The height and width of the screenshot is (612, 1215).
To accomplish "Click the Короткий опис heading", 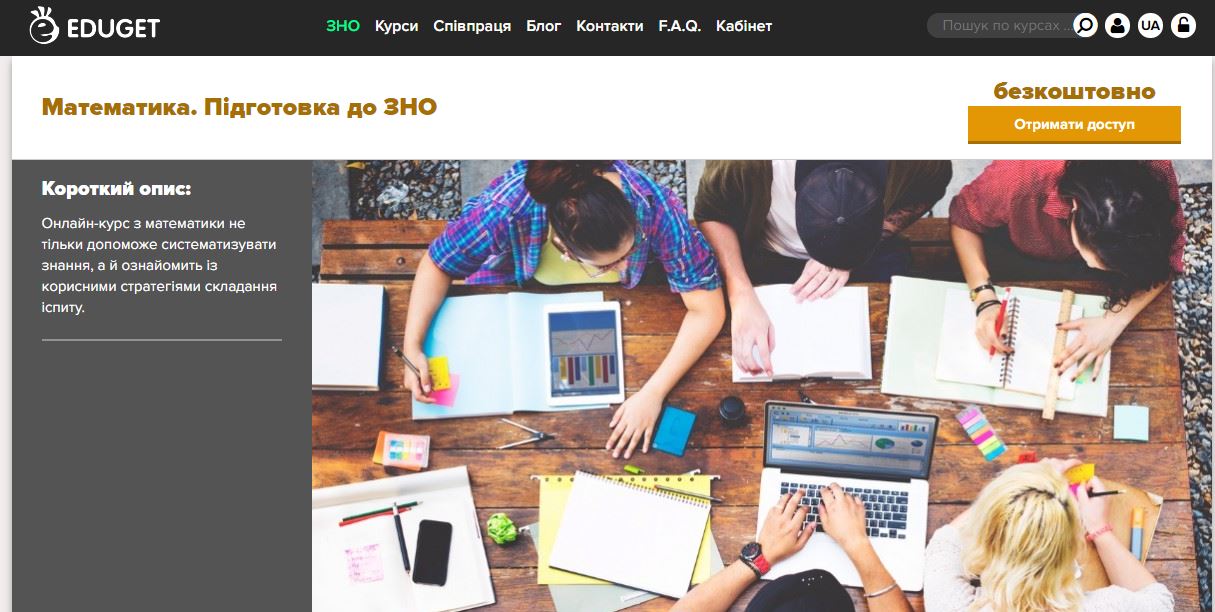I will (116, 188).
